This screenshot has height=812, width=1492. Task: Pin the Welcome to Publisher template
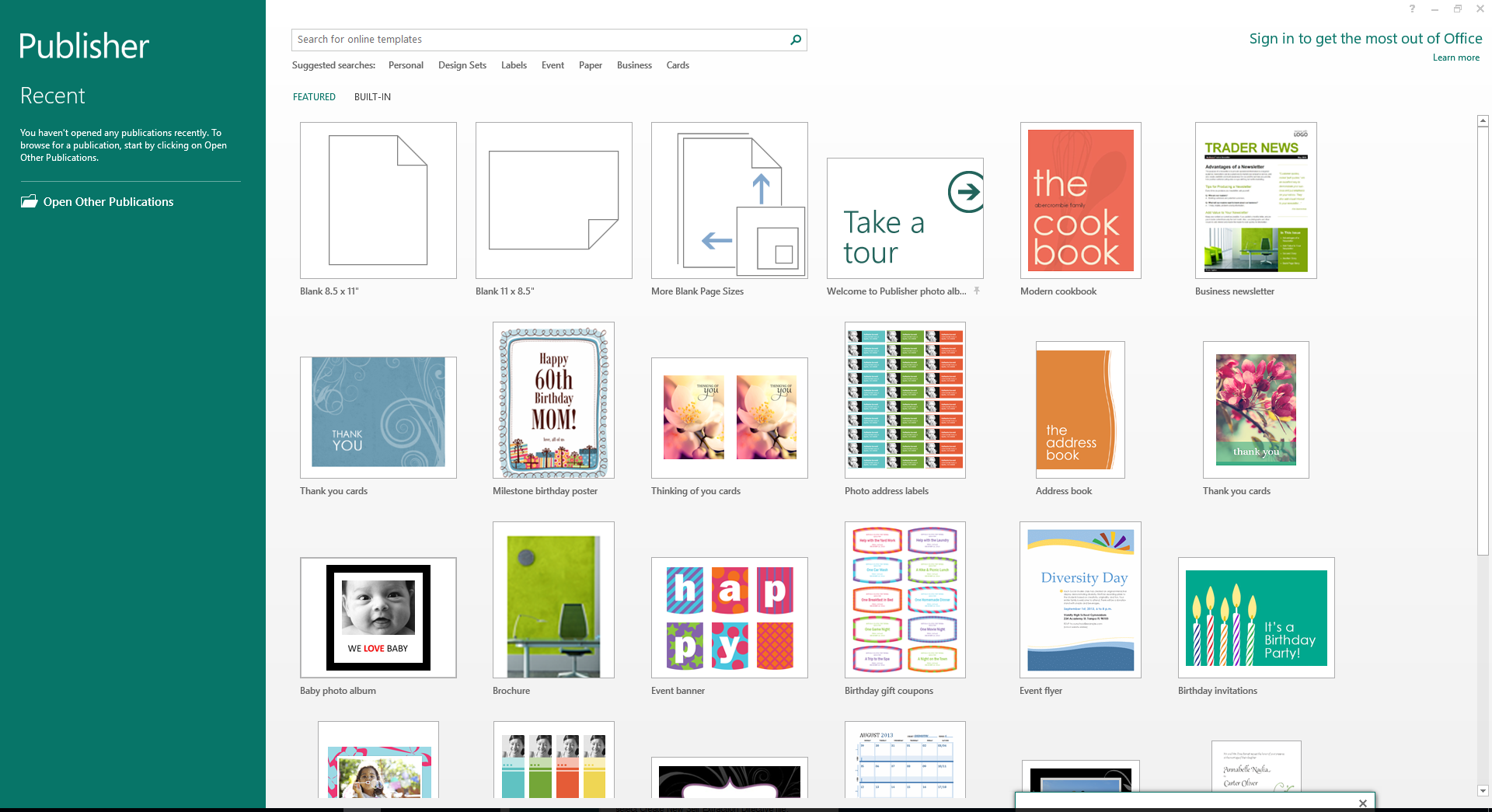coord(977,291)
